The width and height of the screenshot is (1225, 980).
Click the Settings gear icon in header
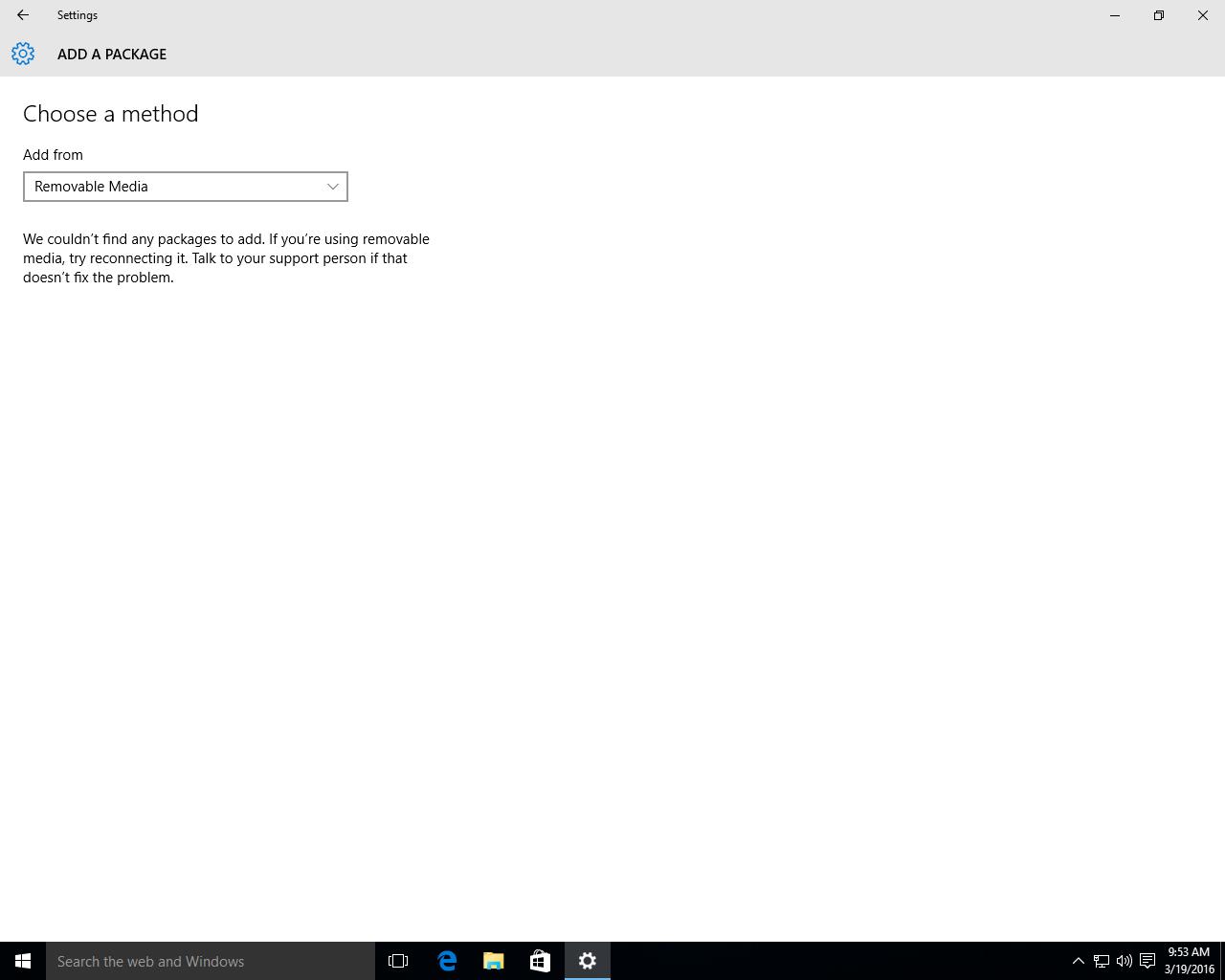tap(23, 54)
